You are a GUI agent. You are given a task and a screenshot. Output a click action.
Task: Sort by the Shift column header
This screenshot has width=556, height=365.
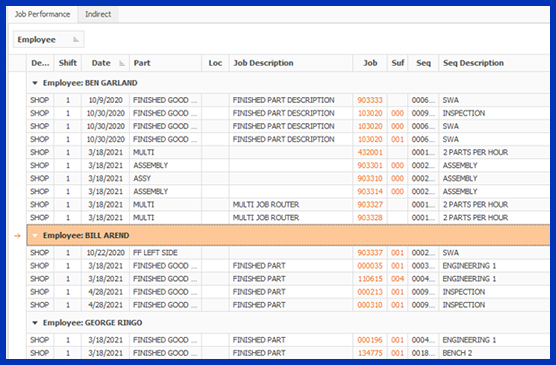(x=68, y=63)
